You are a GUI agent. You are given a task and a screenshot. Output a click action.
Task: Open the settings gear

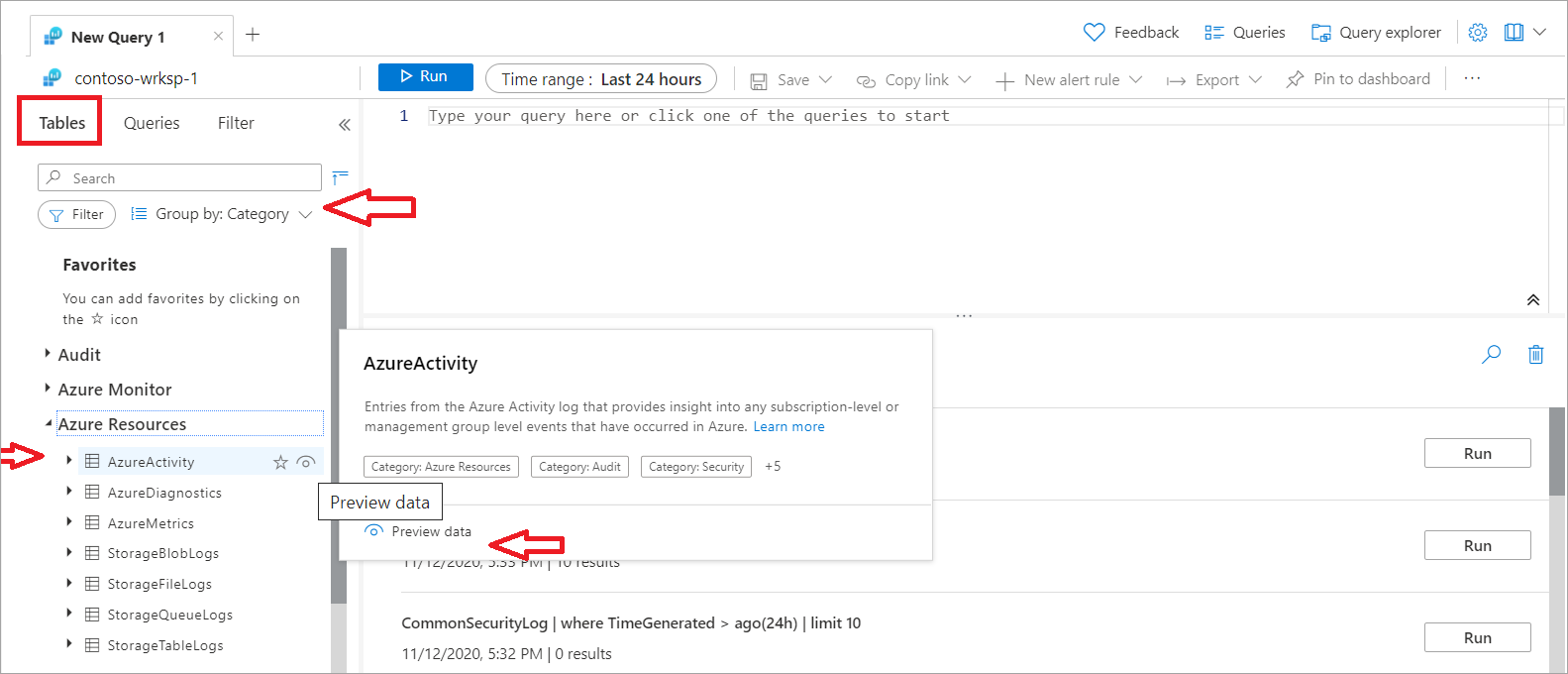1478,33
